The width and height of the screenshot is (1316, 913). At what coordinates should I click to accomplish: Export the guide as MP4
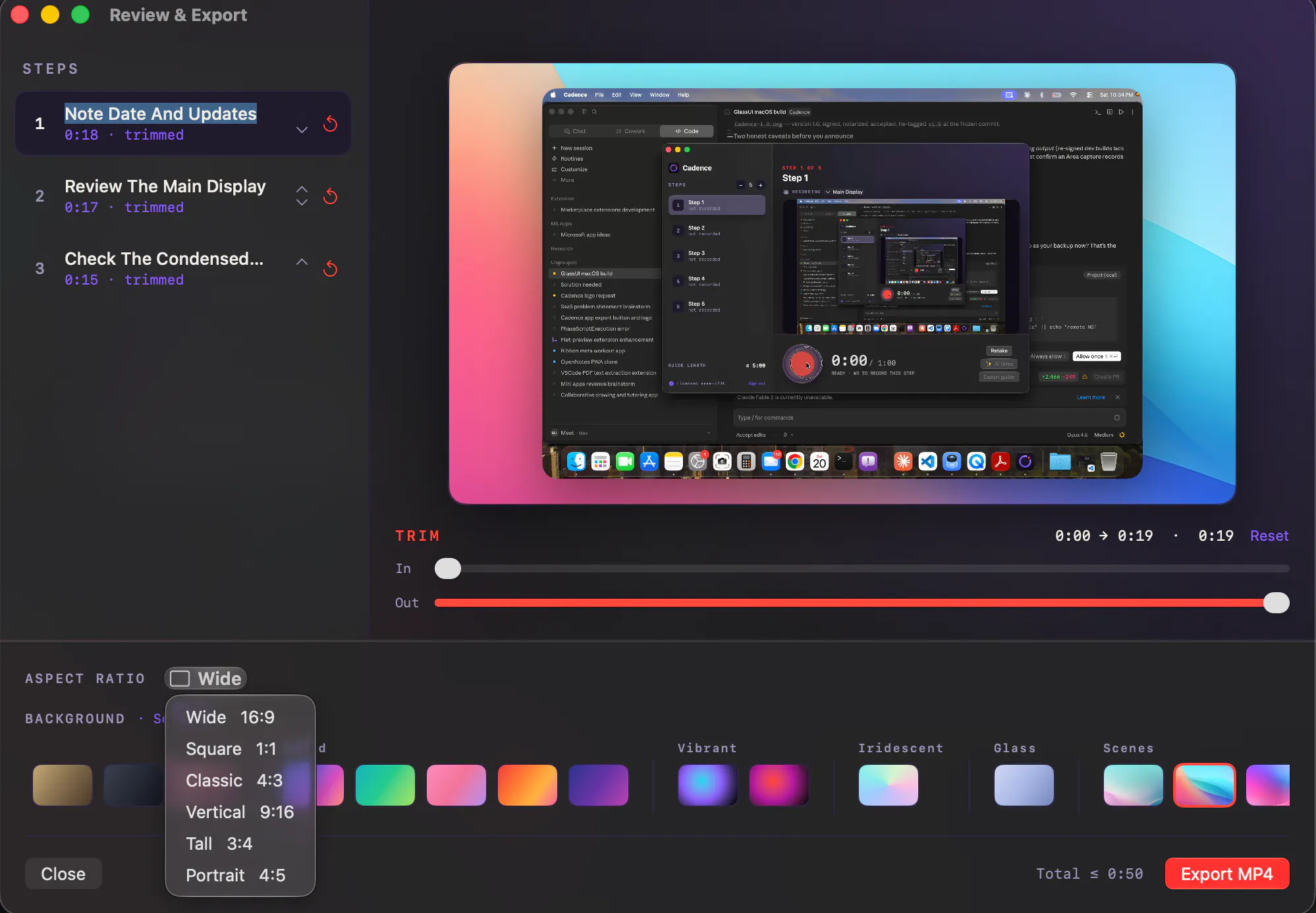tap(1227, 874)
